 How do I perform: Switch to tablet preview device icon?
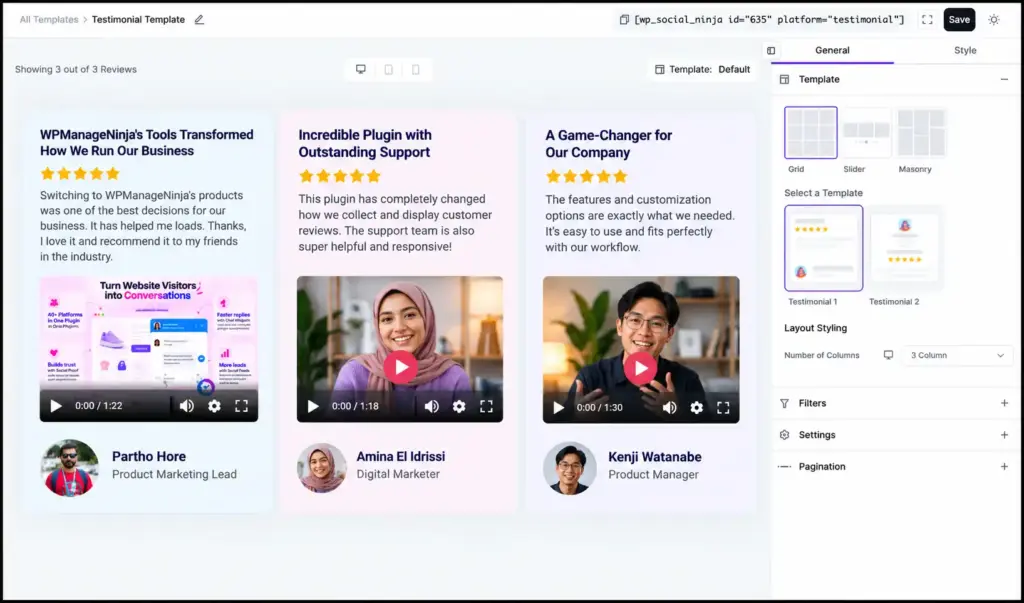point(389,69)
